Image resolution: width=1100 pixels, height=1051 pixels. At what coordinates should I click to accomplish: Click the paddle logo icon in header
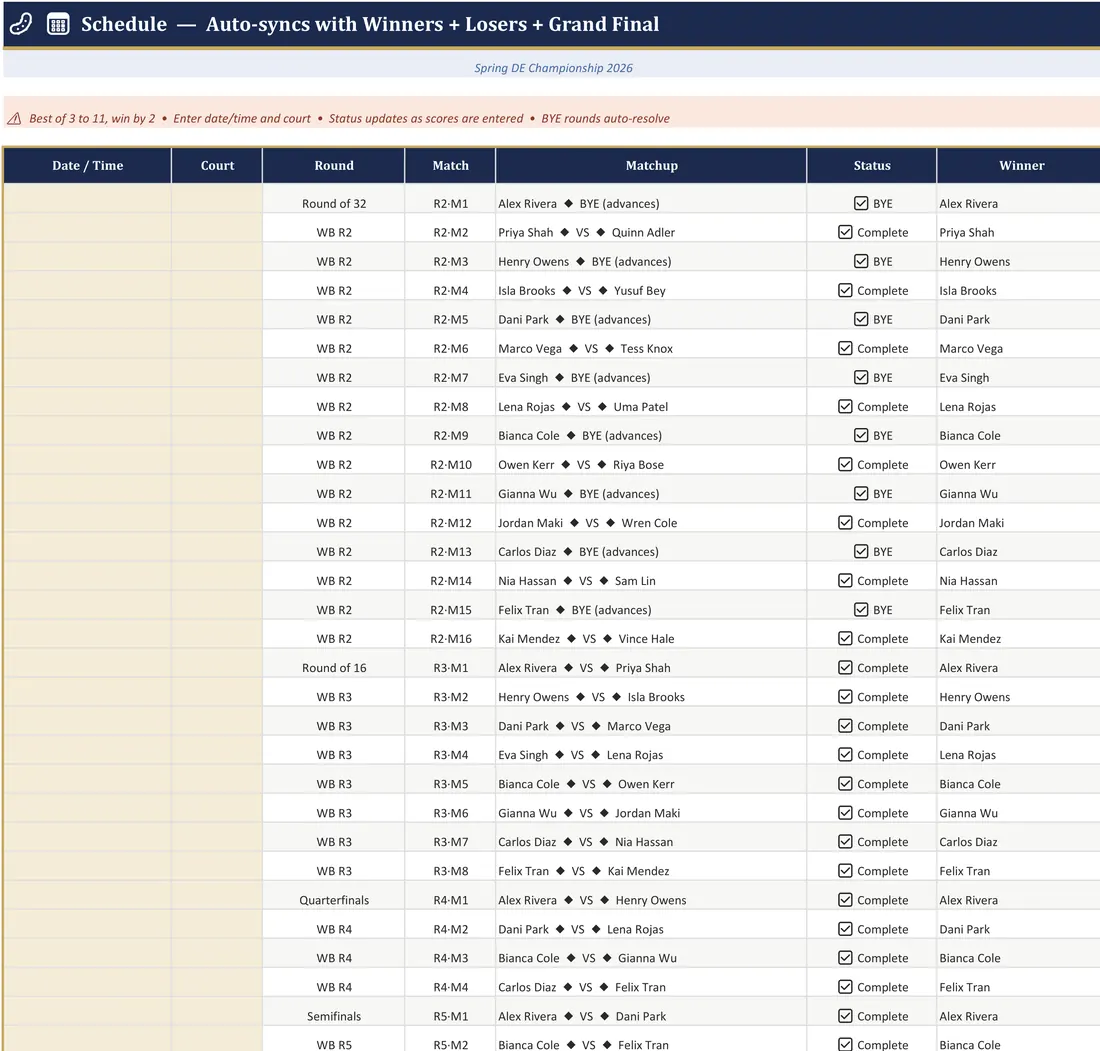tap(21, 24)
